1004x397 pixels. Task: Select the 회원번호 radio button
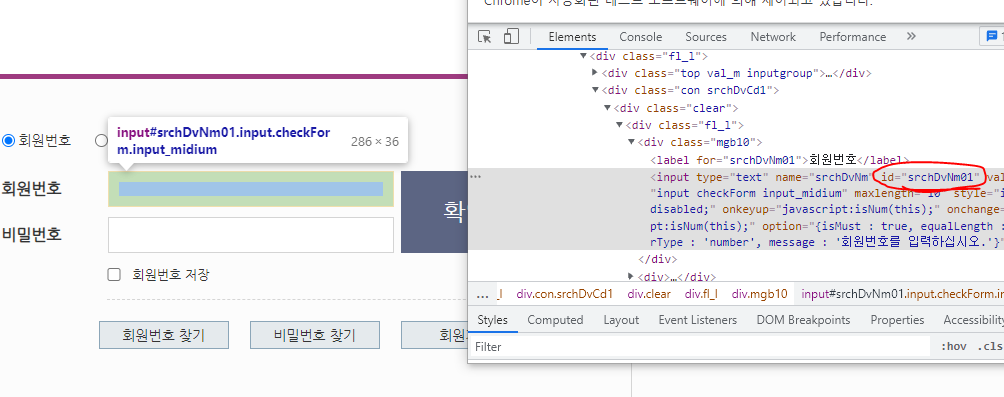coord(8,140)
